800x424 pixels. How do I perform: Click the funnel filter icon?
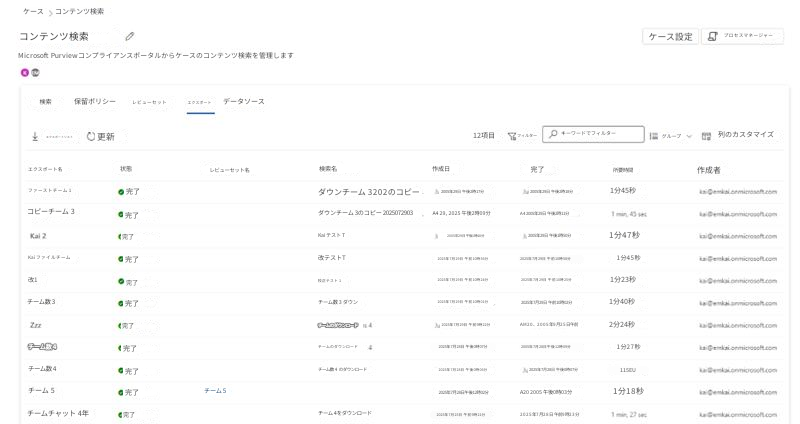512,136
